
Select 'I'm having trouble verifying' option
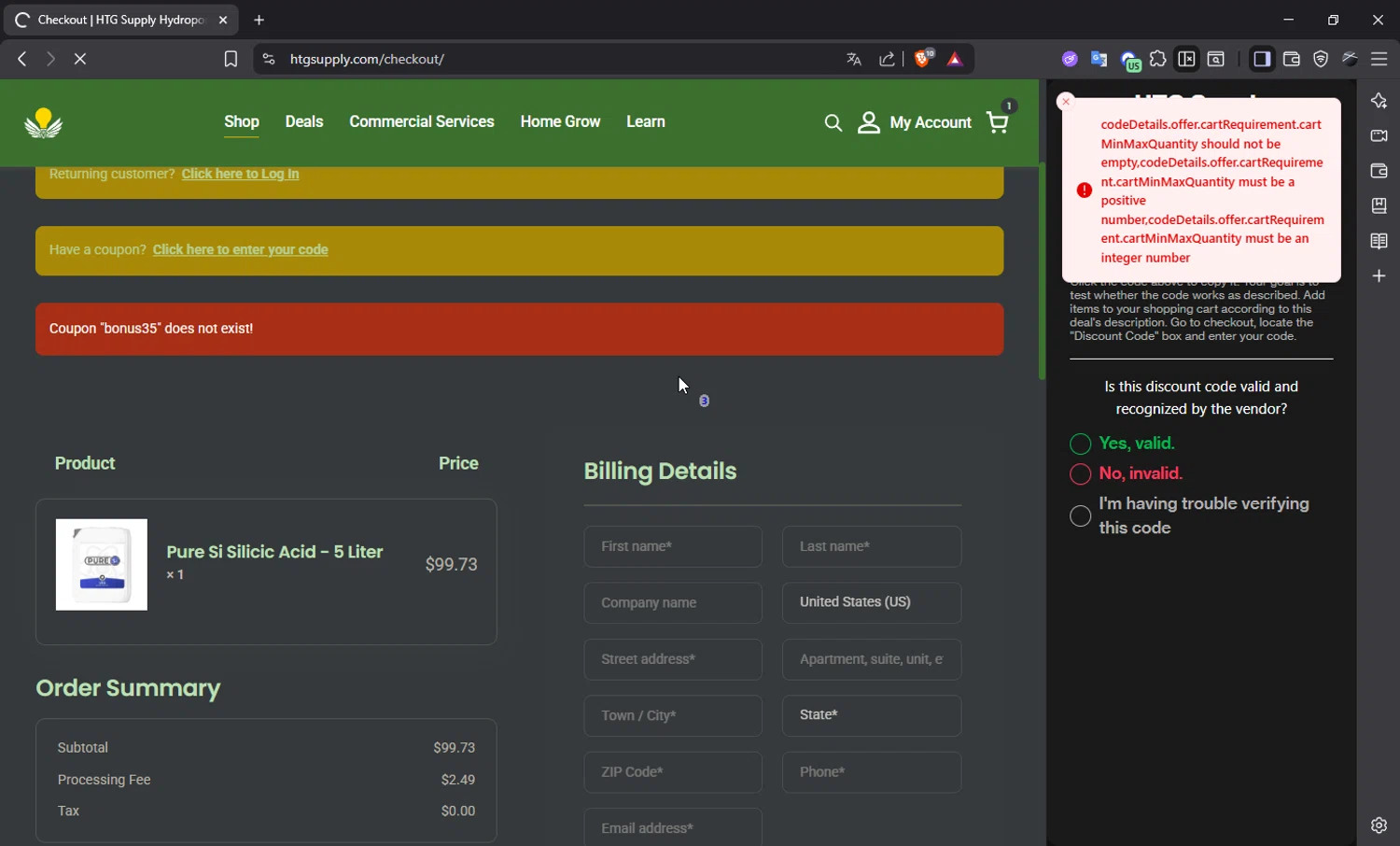click(x=1080, y=515)
